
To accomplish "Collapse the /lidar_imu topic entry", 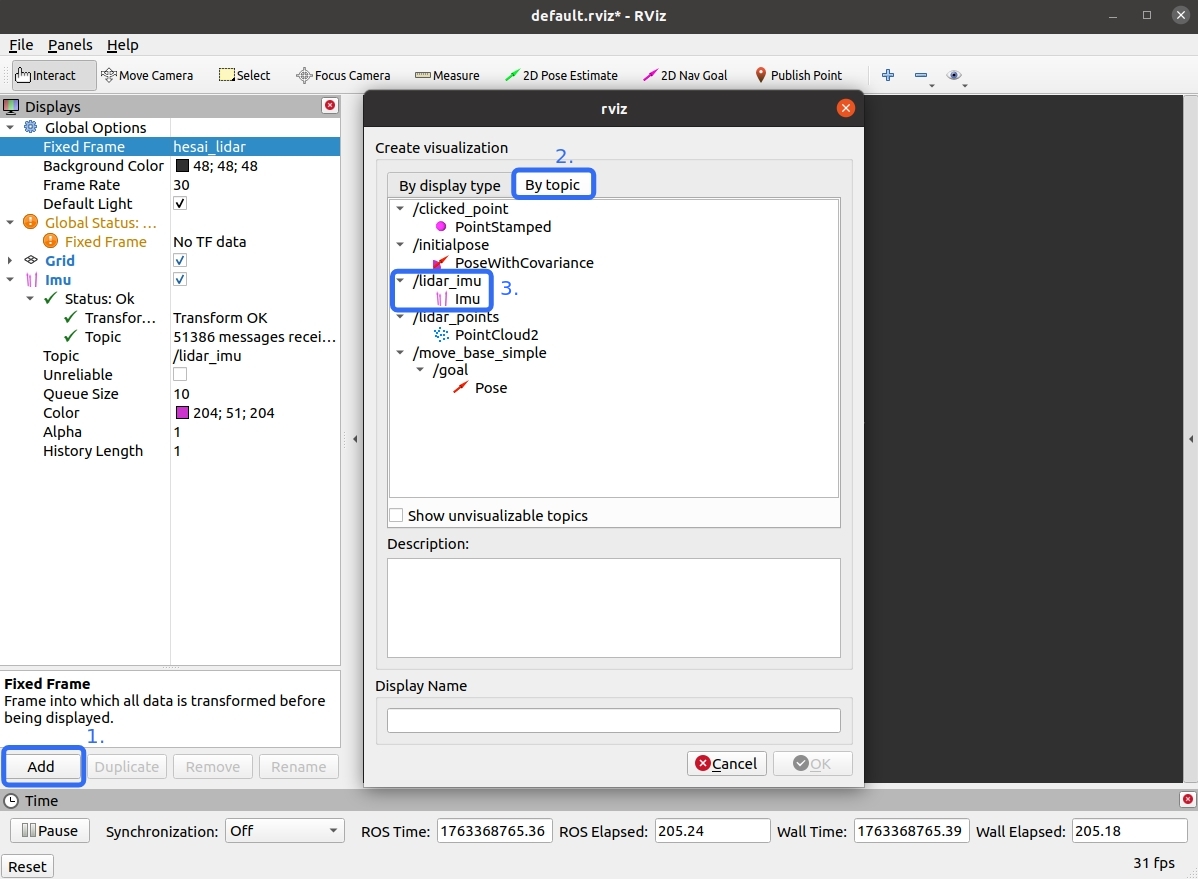I will [400, 281].
